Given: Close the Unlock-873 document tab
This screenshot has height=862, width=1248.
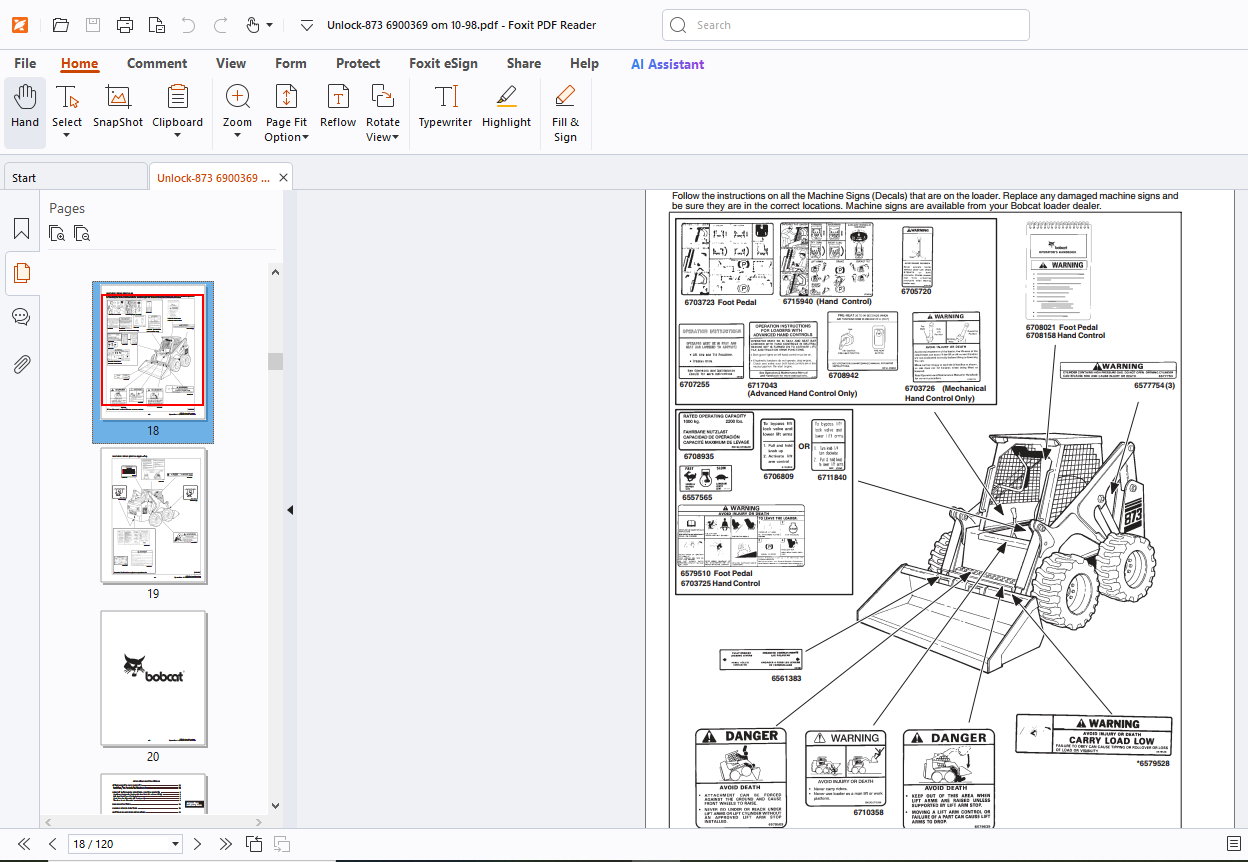Looking at the screenshot, I should click(x=283, y=178).
